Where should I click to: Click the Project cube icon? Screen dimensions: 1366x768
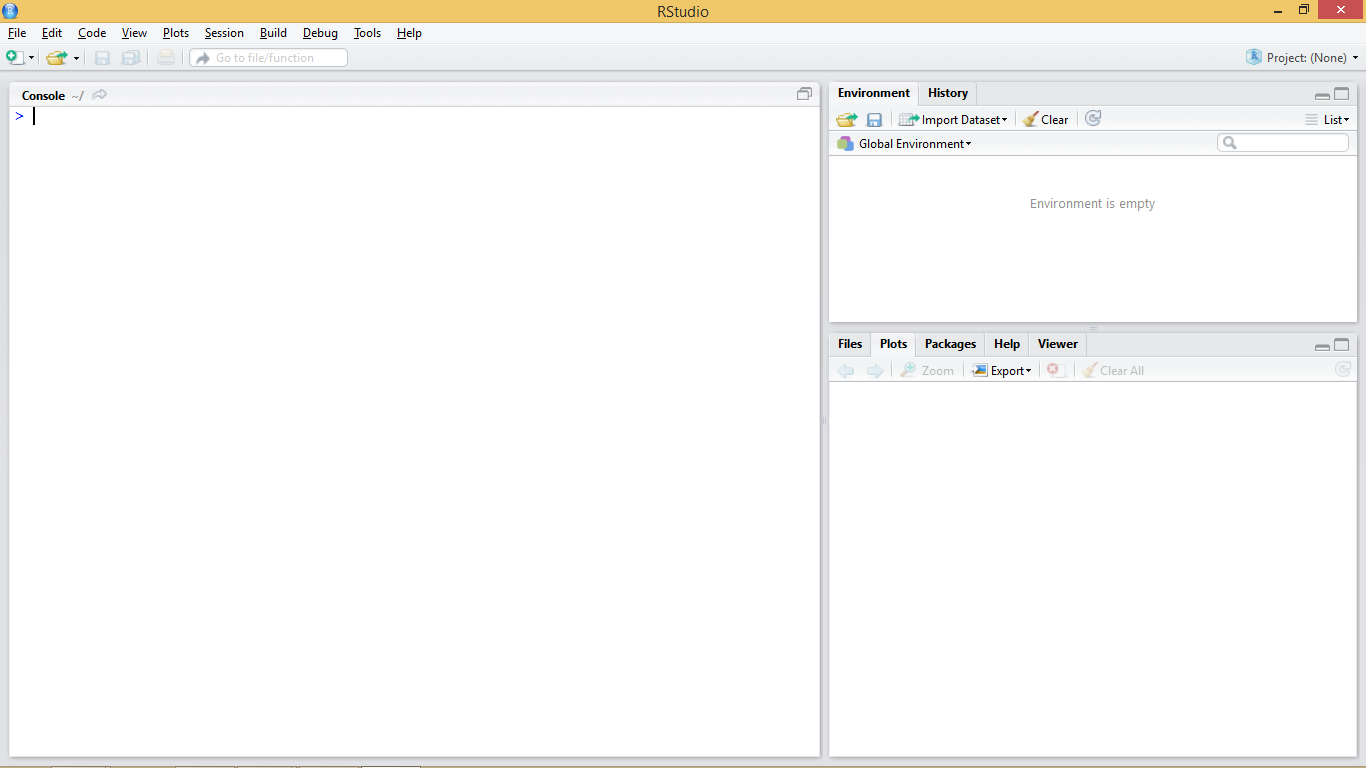tap(1253, 57)
